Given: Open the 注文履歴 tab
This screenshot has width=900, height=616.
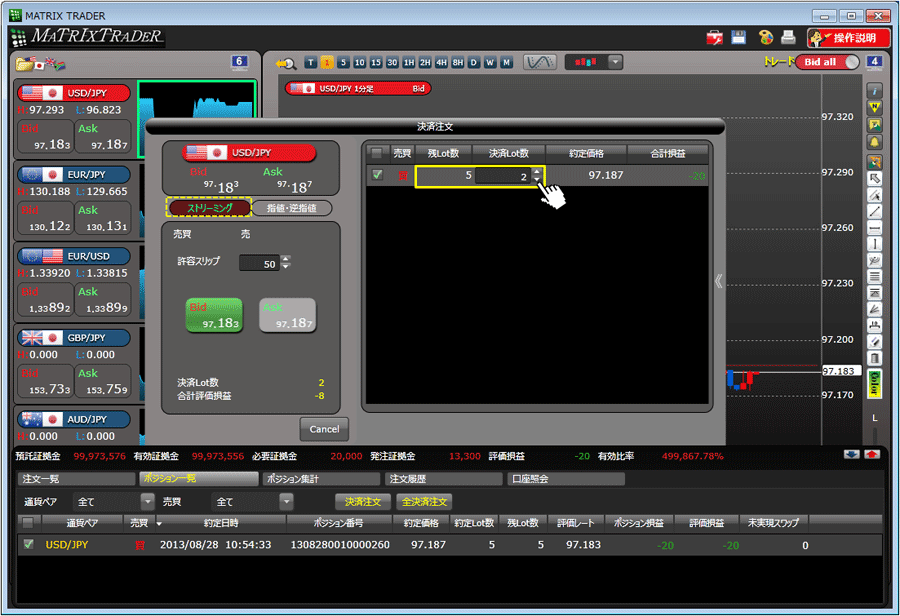Looking at the screenshot, I should [x=444, y=479].
